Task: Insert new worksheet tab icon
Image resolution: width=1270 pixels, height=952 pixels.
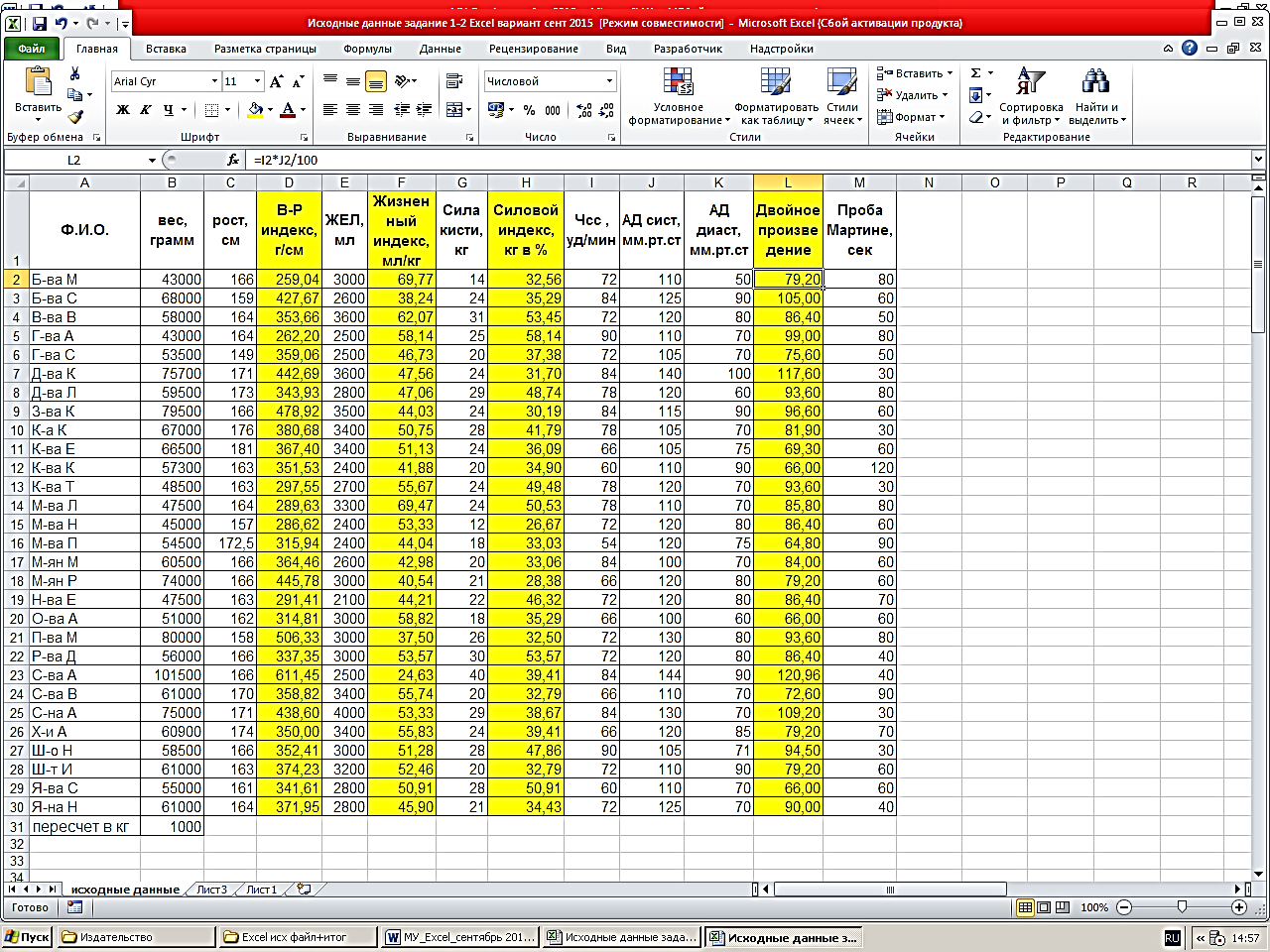Action: [305, 890]
